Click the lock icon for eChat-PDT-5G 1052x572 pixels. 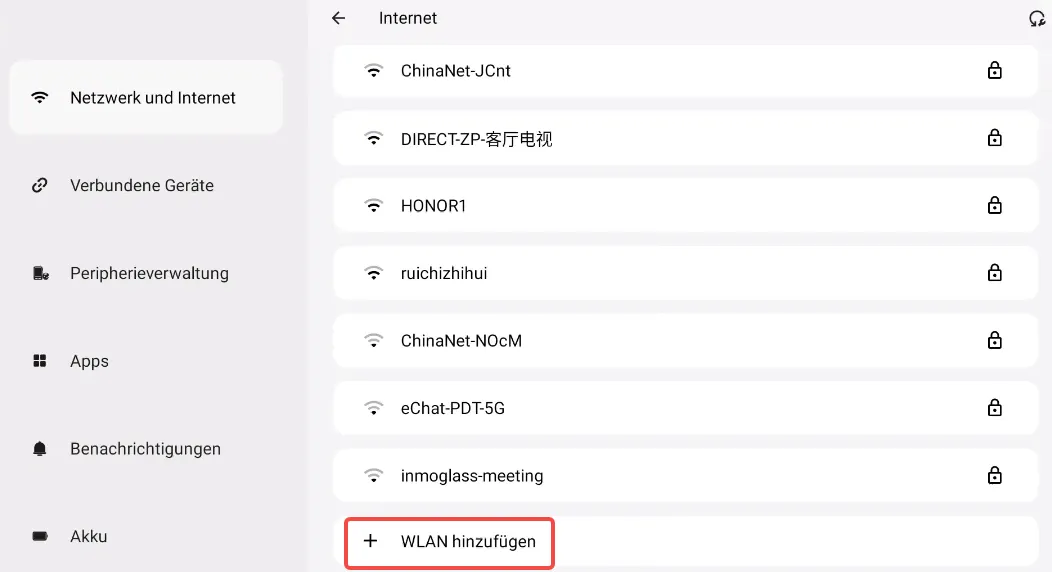pyautogui.click(x=994, y=408)
